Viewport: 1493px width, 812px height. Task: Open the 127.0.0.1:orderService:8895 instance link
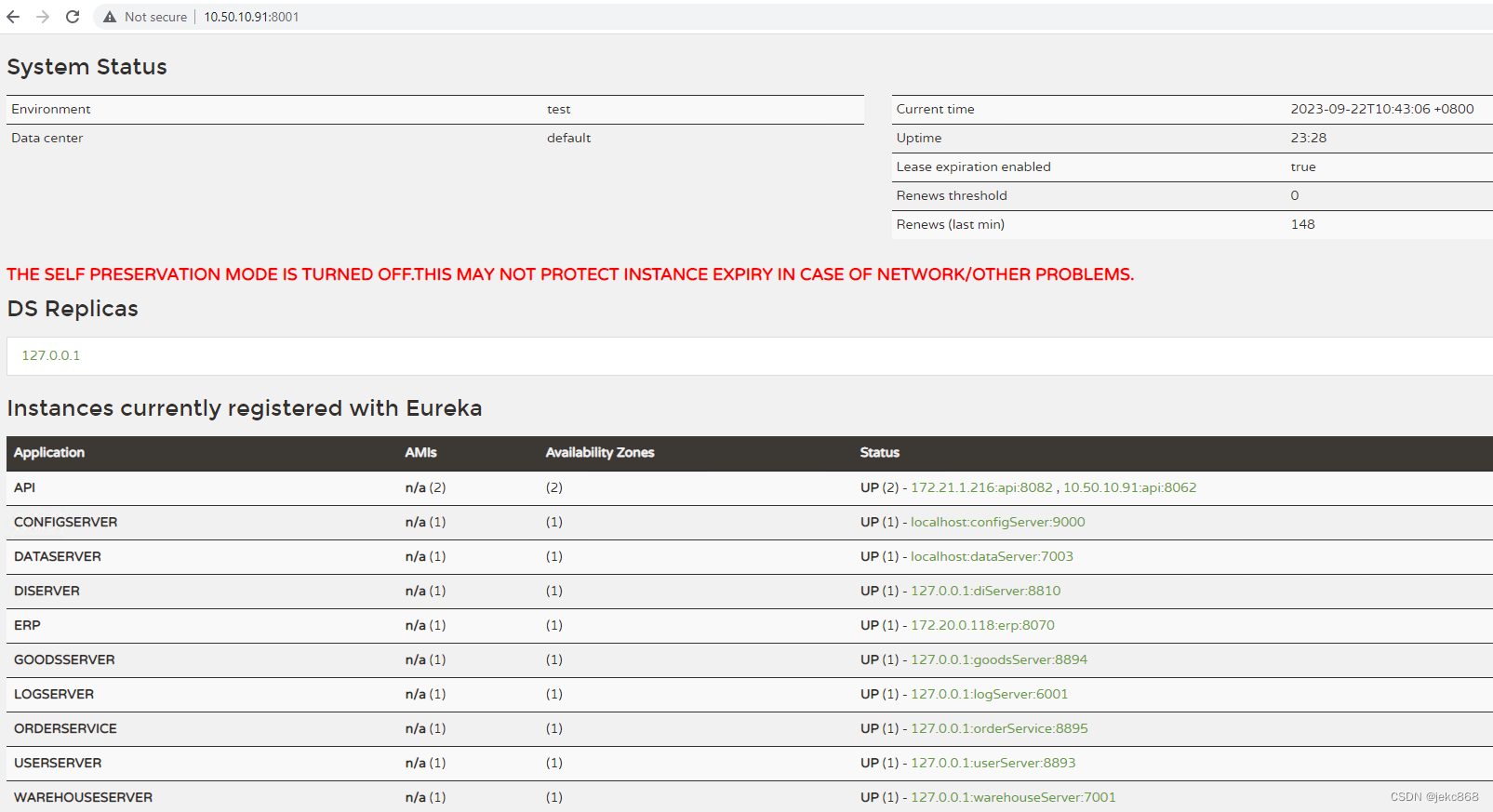tap(999, 728)
